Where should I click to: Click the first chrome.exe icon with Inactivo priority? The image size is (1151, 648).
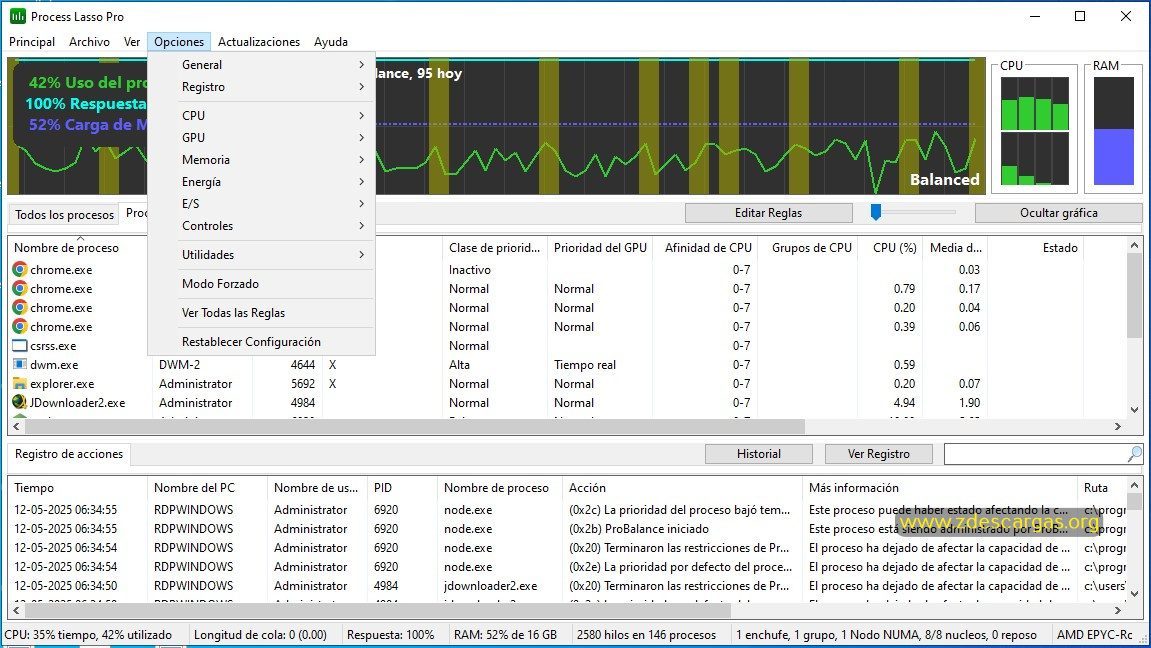tap(20, 269)
